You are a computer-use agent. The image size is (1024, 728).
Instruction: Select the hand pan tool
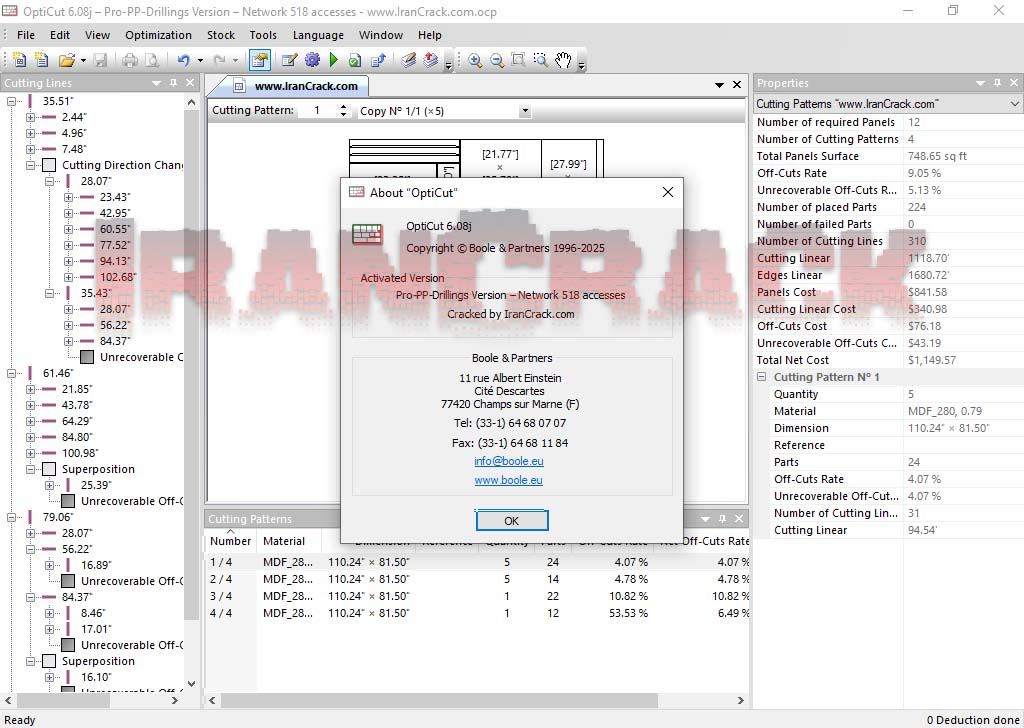tap(563, 60)
